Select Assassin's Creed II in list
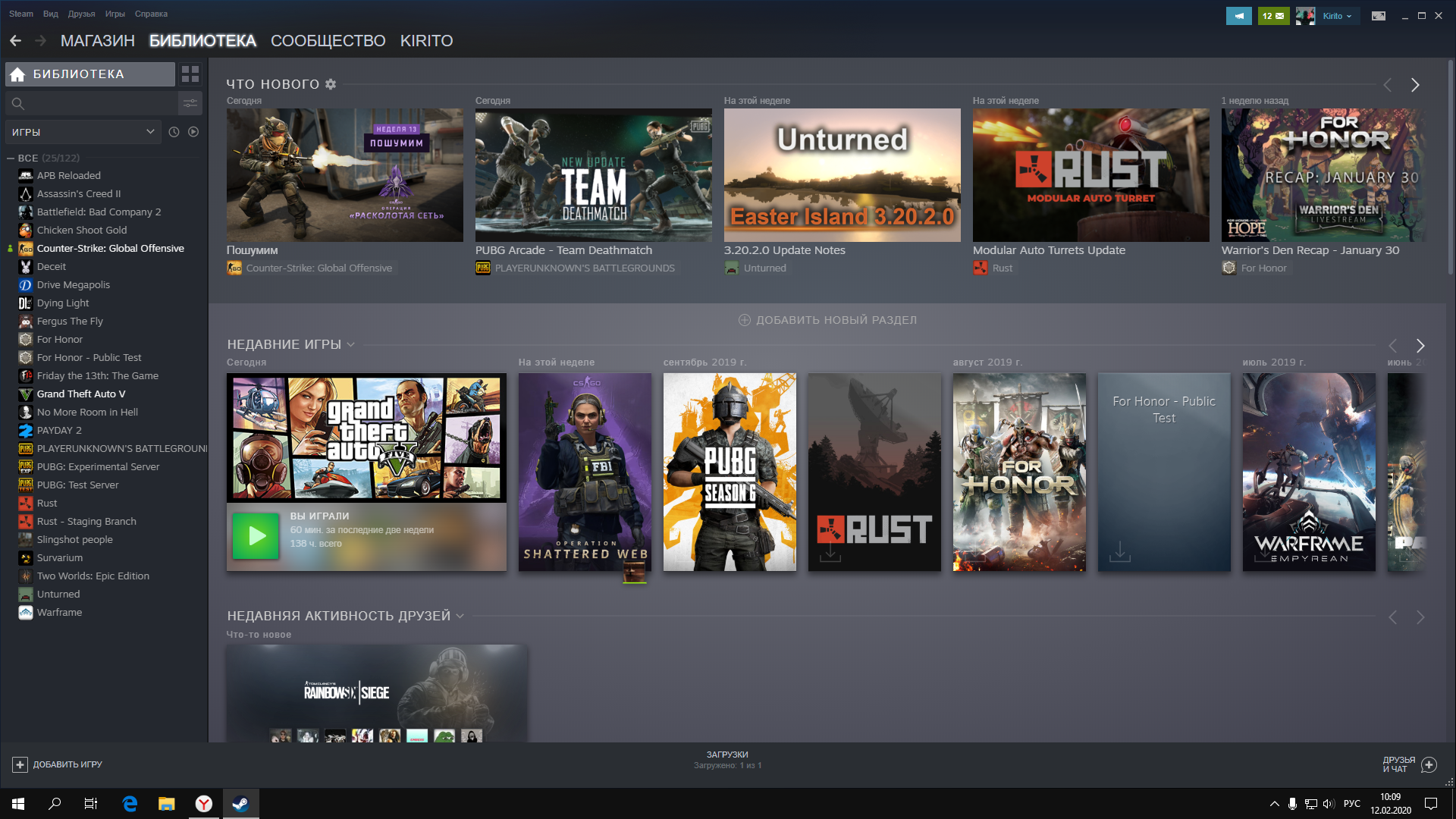 [x=79, y=194]
